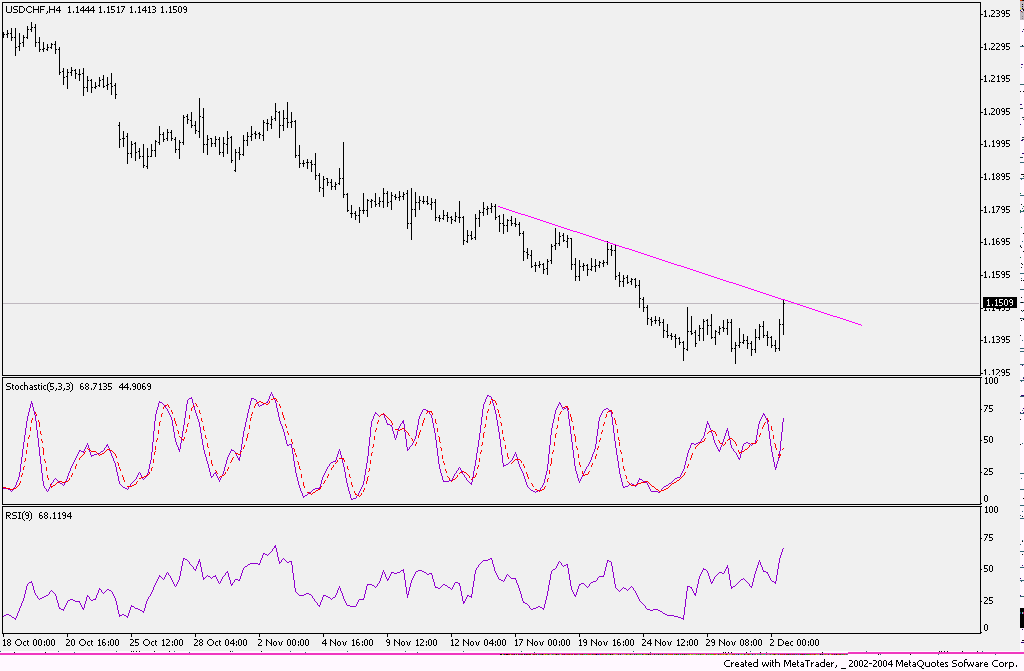Click the 20 Oct 16:00 time label
1024x671 pixels.
[x=93, y=643]
